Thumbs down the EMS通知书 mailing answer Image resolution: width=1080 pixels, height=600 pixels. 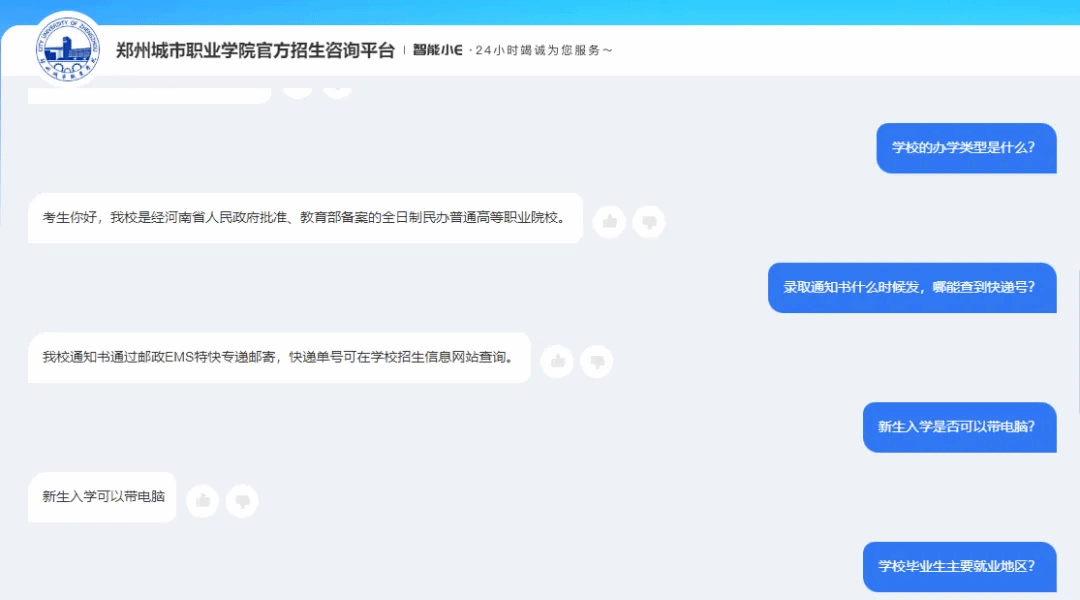point(597,361)
